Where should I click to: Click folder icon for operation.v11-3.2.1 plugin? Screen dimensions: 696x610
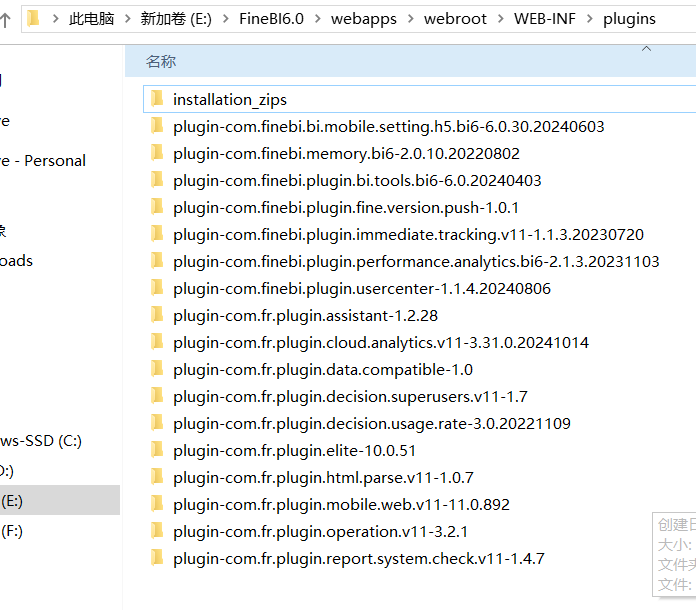pos(157,531)
